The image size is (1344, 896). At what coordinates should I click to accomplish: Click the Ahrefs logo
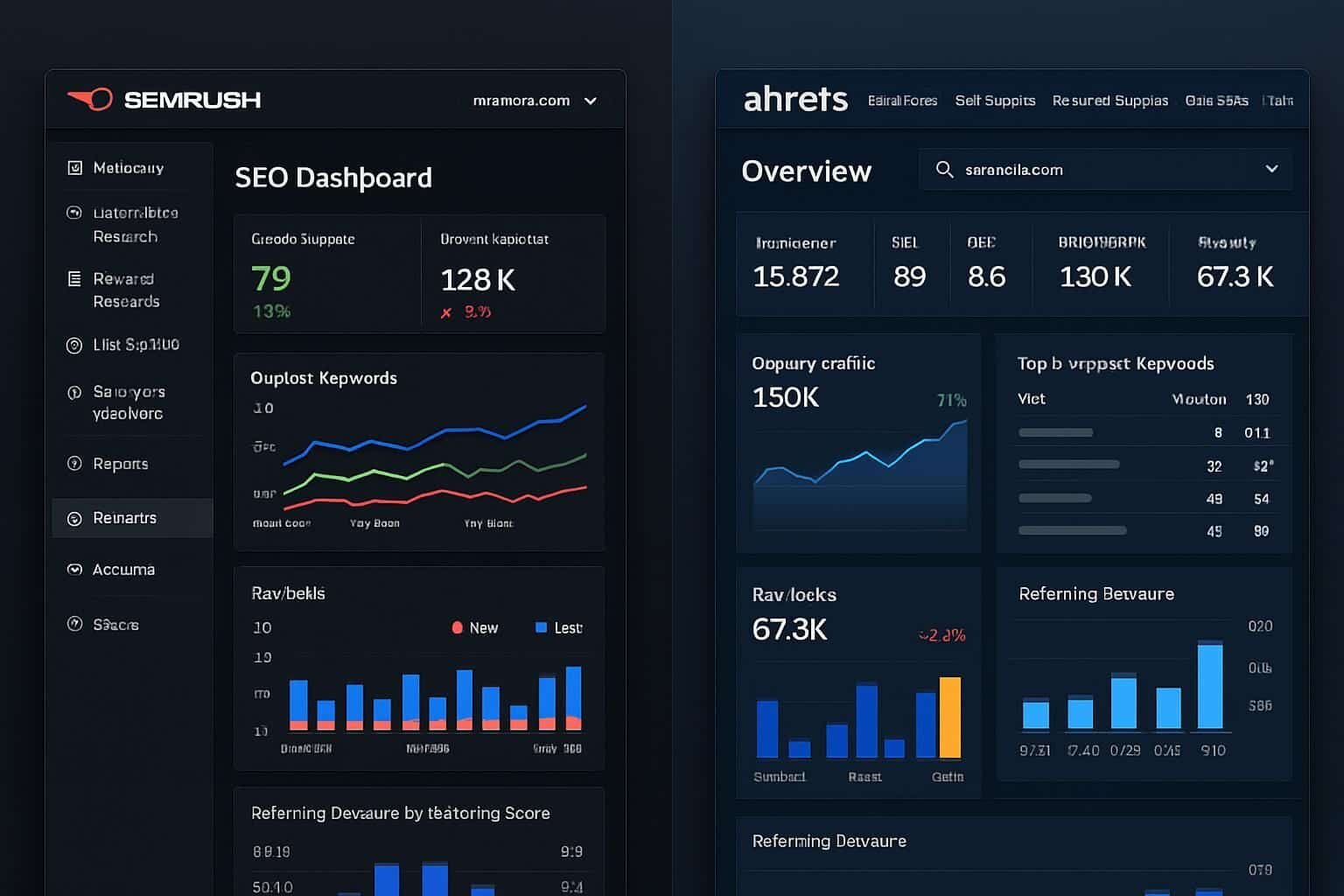pyautogui.click(x=795, y=99)
